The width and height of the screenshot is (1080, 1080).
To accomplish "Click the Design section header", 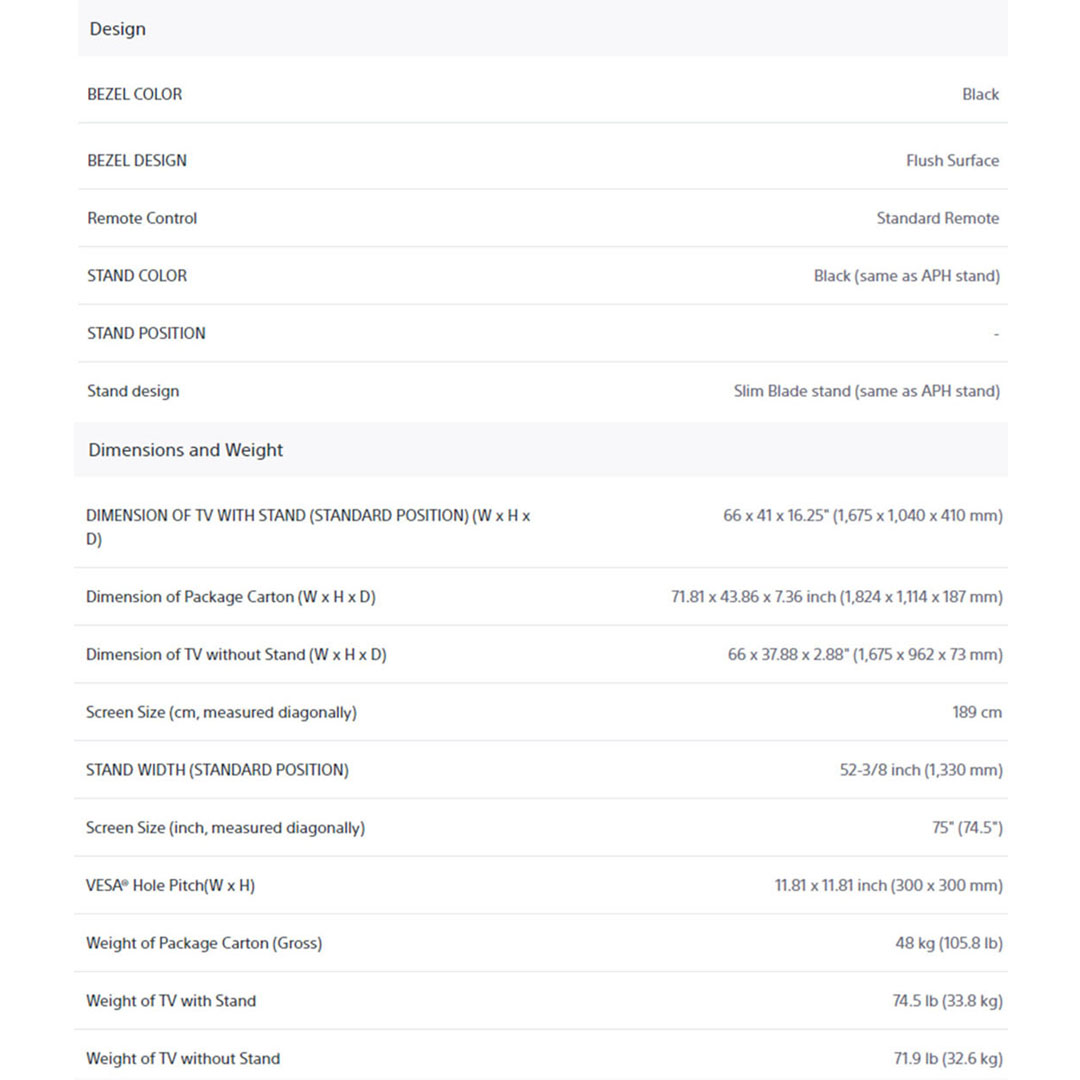I will [118, 29].
